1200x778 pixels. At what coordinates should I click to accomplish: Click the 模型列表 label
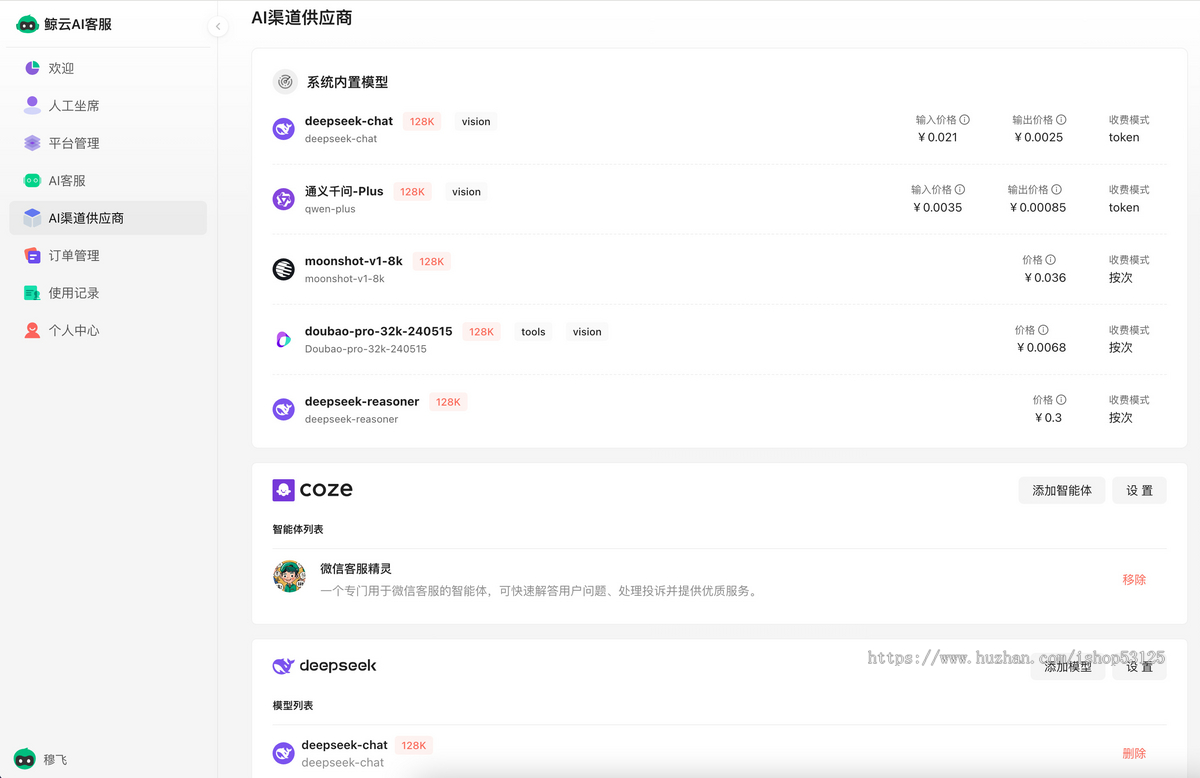(x=293, y=705)
